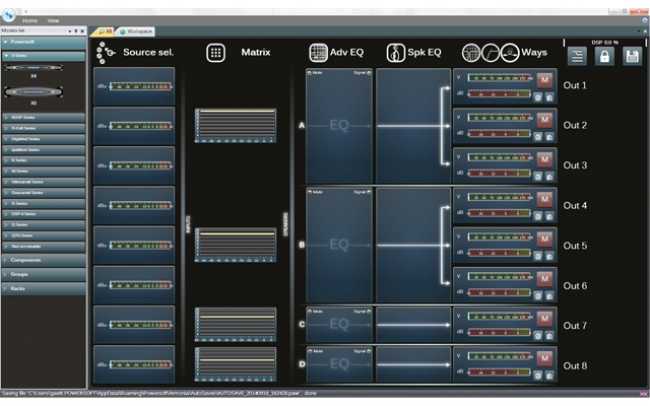650x406 pixels.
Task: Mute output Out 1
Action: (x=545, y=80)
